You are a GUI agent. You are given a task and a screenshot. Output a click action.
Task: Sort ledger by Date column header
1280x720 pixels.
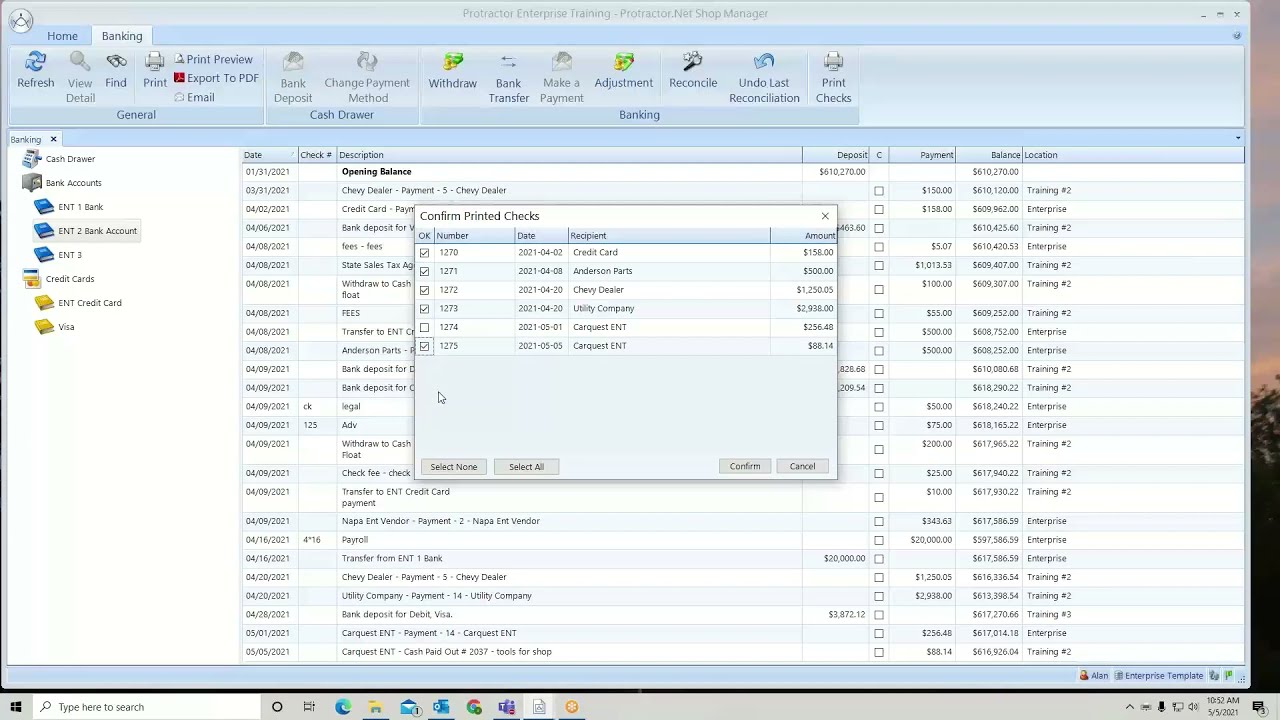(270, 155)
